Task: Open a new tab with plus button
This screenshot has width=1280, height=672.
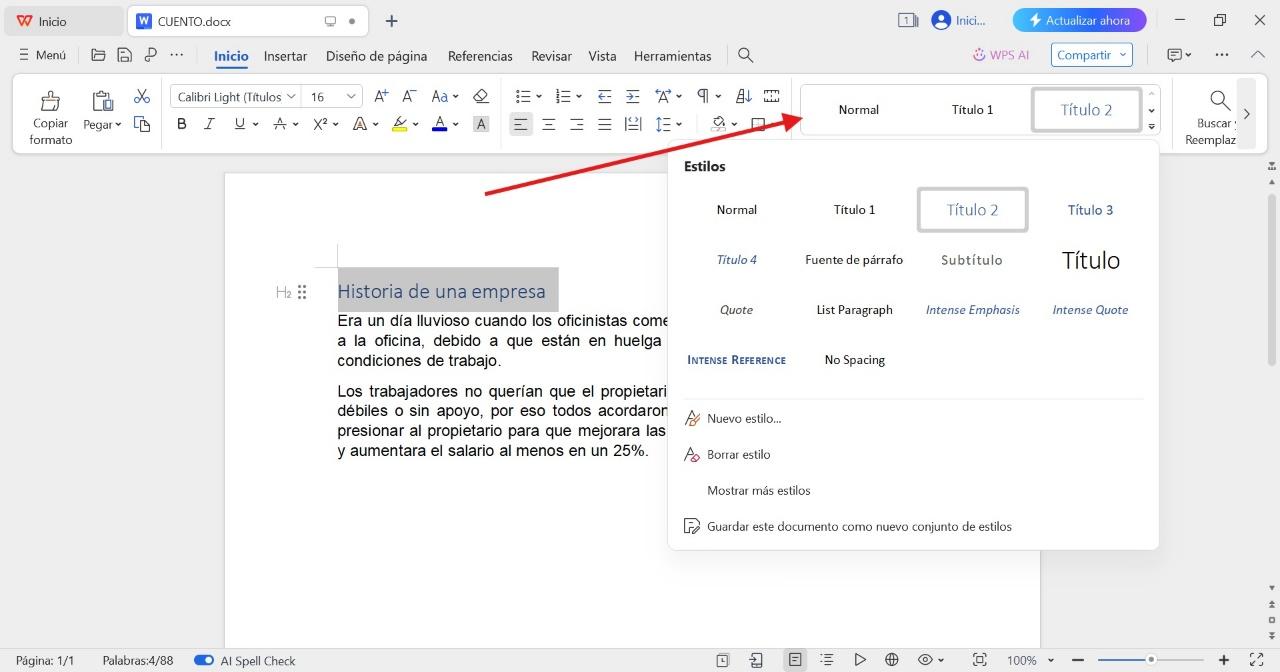Action: point(392,21)
